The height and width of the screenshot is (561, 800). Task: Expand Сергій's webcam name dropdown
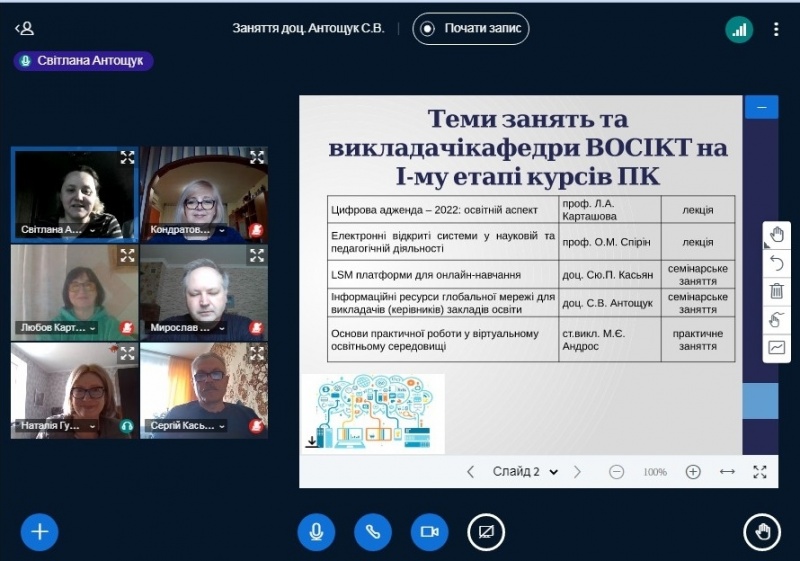point(222,426)
